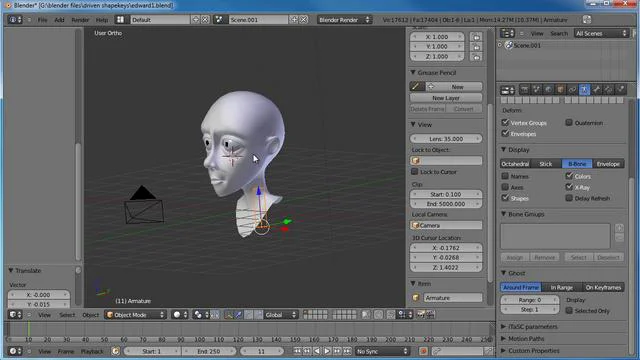Select the translate manipulator arrow icon
The image size is (640, 360).
click(x=238, y=315)
